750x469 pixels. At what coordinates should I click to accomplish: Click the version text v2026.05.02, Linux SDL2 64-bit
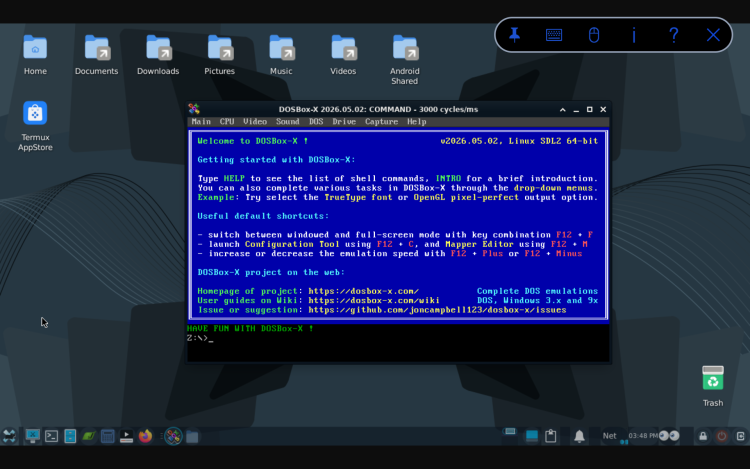(519, 141)
